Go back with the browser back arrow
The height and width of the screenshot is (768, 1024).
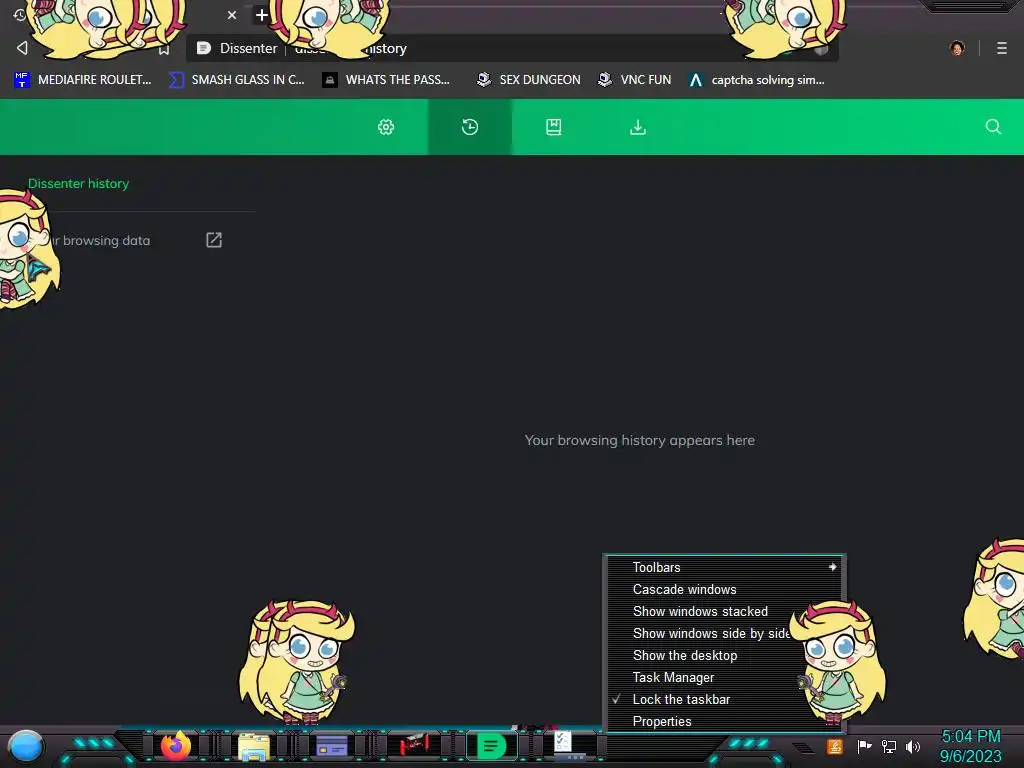[22, 48]
